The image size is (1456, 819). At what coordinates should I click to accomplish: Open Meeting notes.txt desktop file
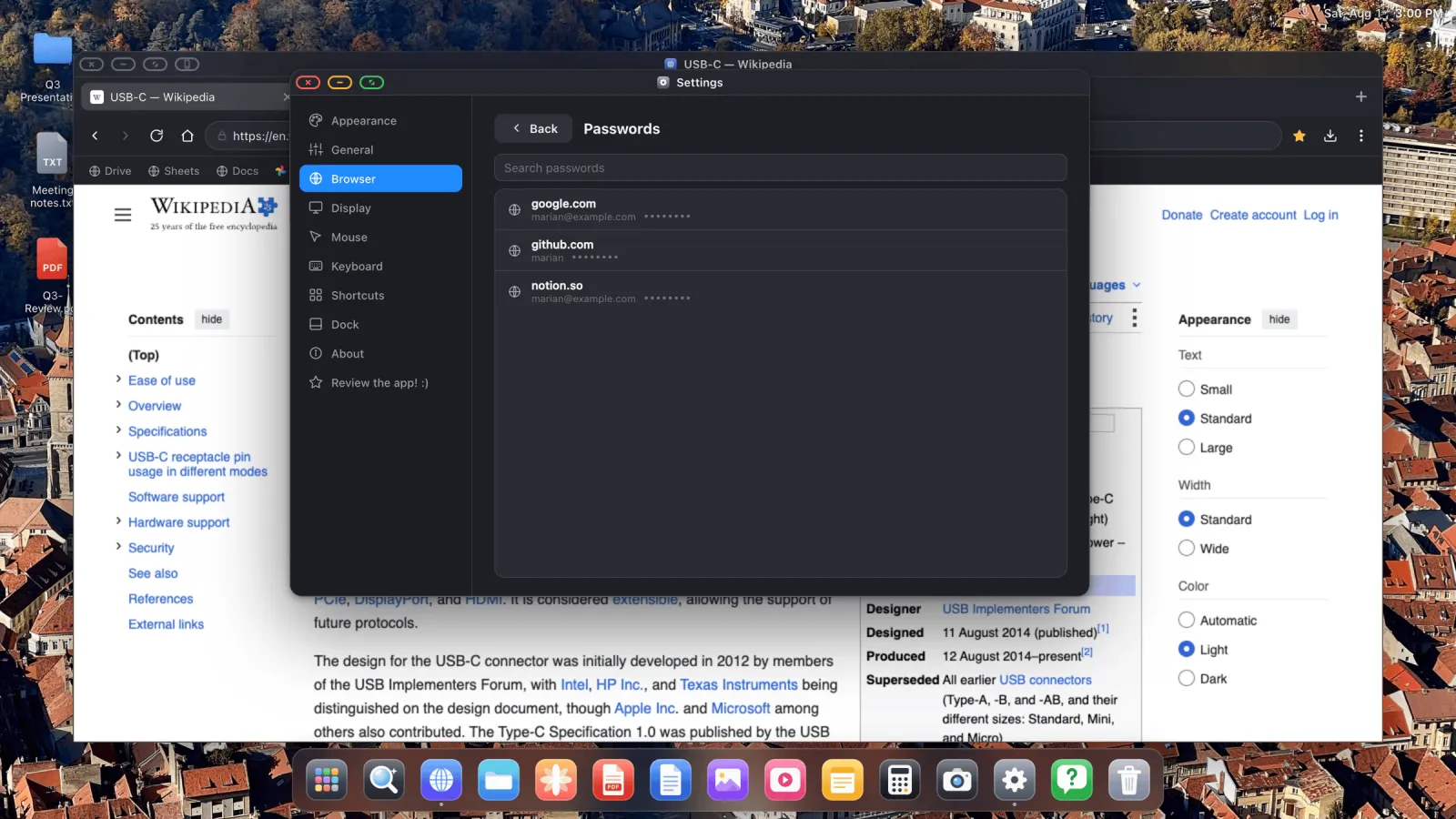coord(52,171)
